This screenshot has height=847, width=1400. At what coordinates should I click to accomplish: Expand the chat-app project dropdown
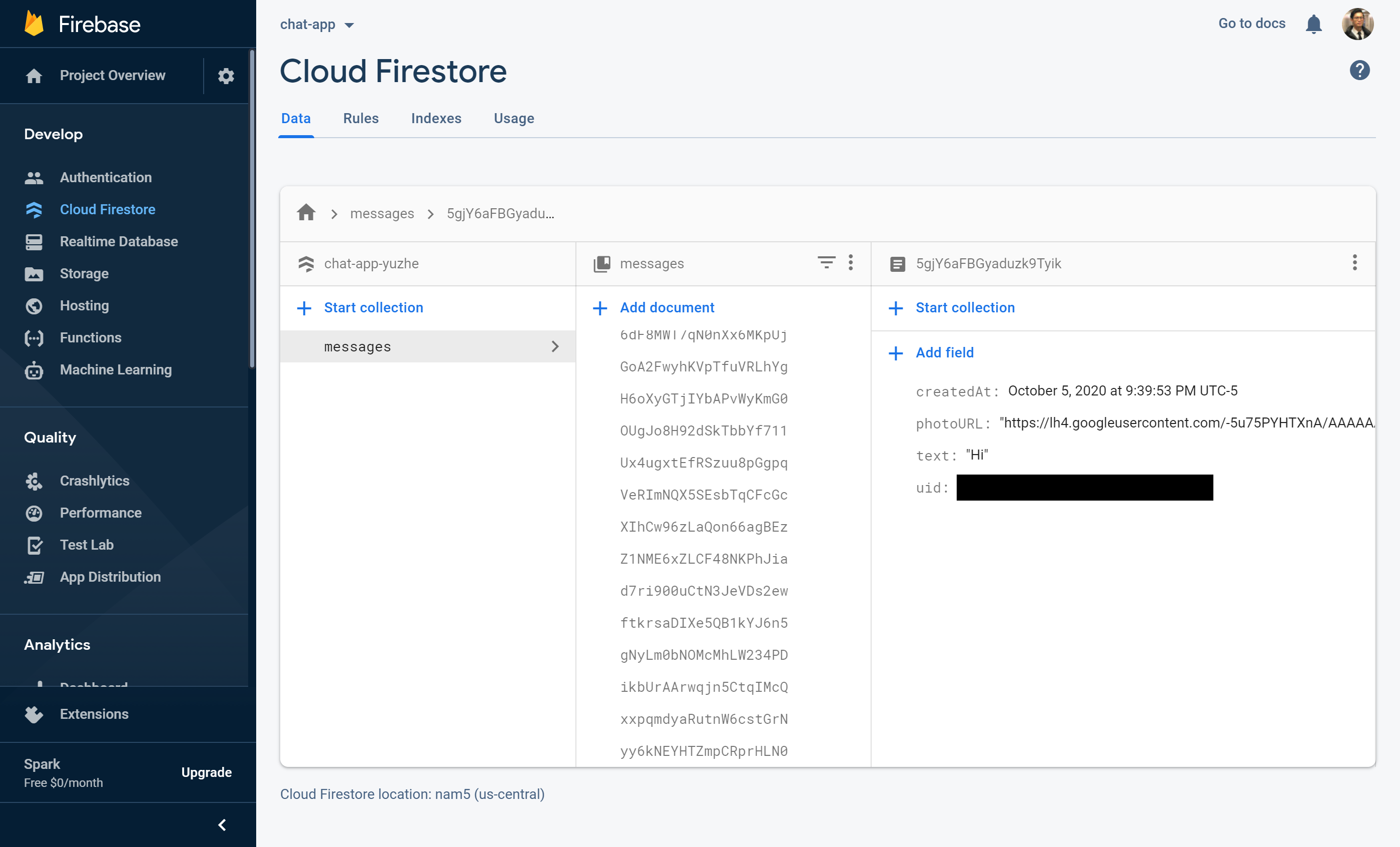349,25
